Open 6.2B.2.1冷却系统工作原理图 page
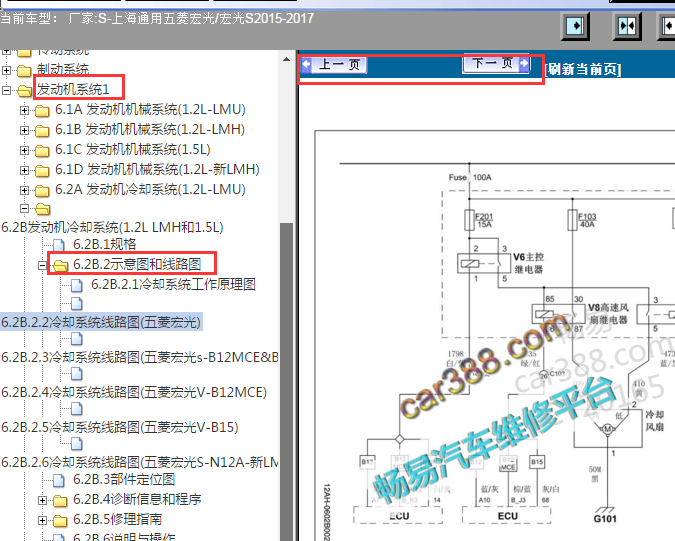Viewport: 675px width, 541px height. [x=173, y=284]
